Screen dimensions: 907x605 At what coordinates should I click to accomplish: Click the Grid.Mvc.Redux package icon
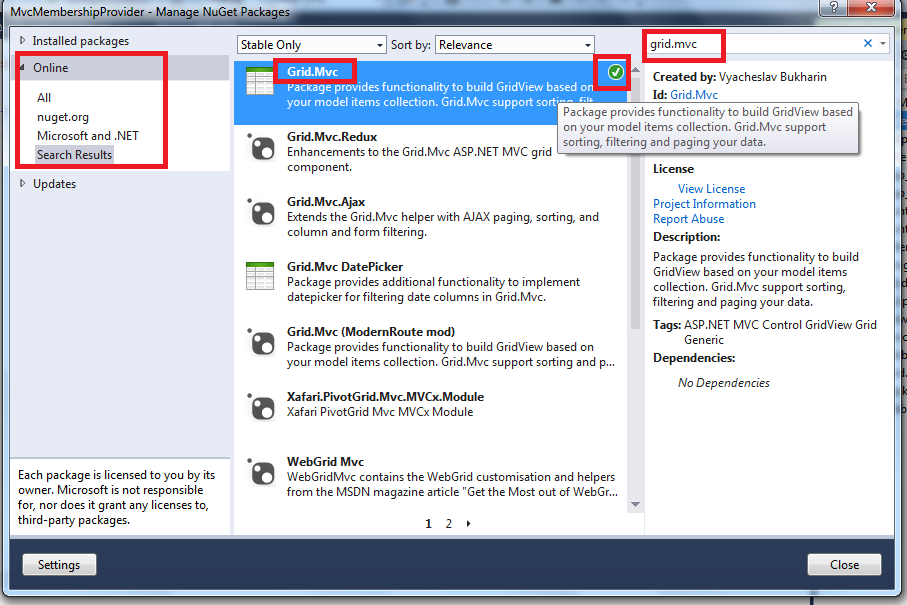click(x=261, y=147)
